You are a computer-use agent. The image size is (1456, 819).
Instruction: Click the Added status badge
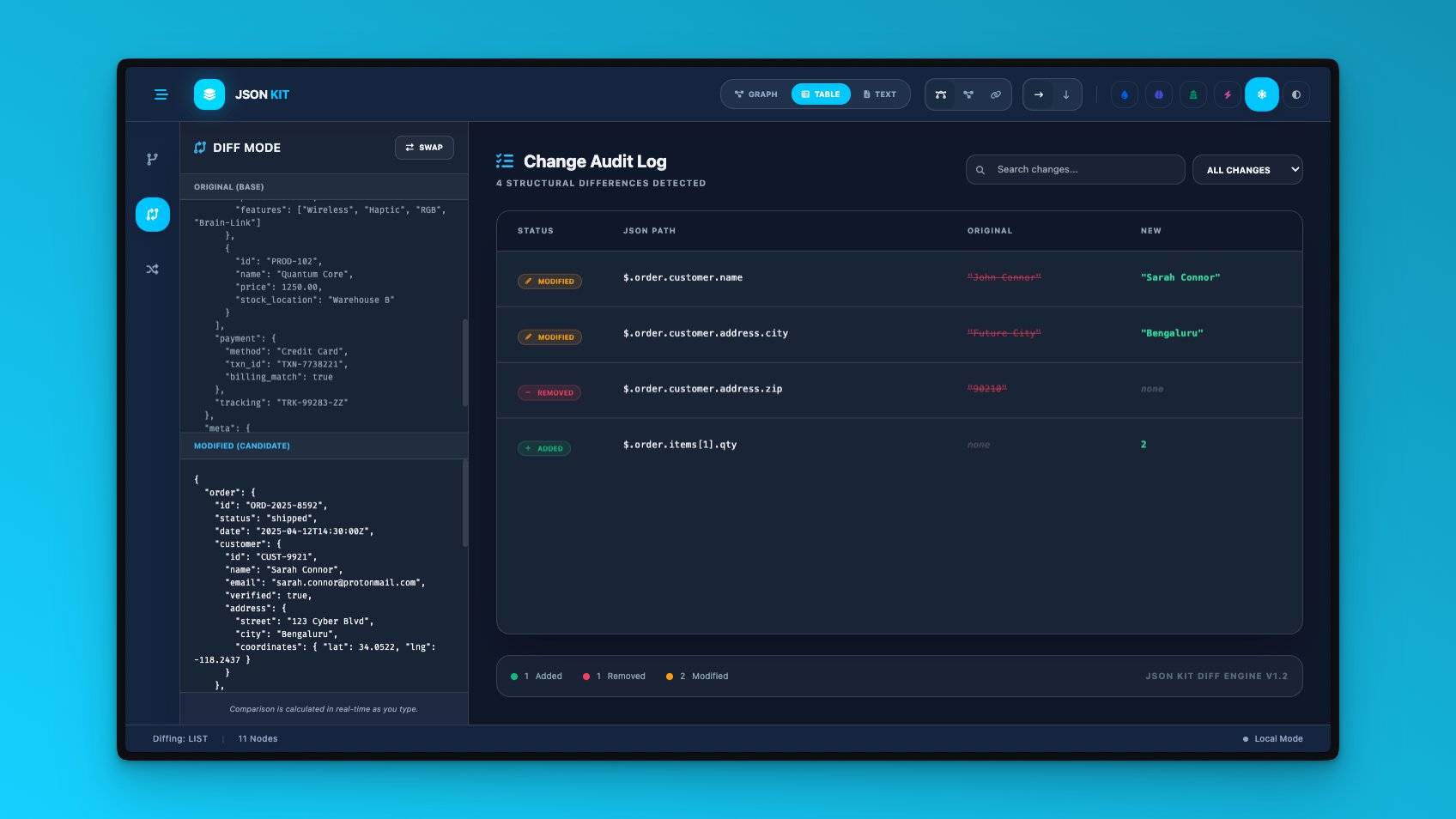(544, 449)
